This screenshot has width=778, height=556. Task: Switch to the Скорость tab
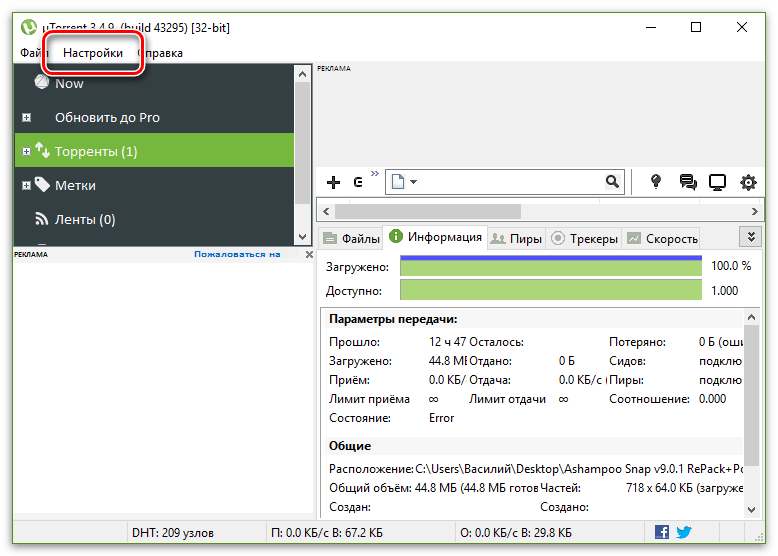click(x=662, y=239)
